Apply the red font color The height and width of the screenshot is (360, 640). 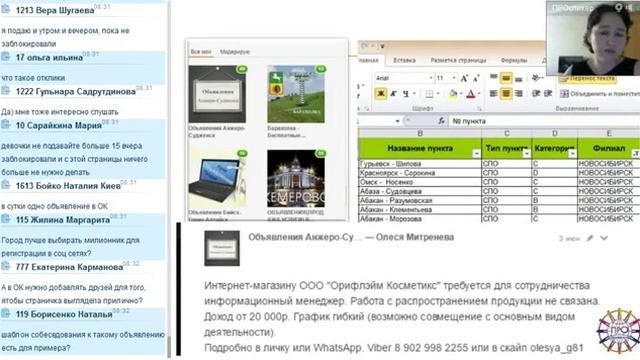[471, 94]
